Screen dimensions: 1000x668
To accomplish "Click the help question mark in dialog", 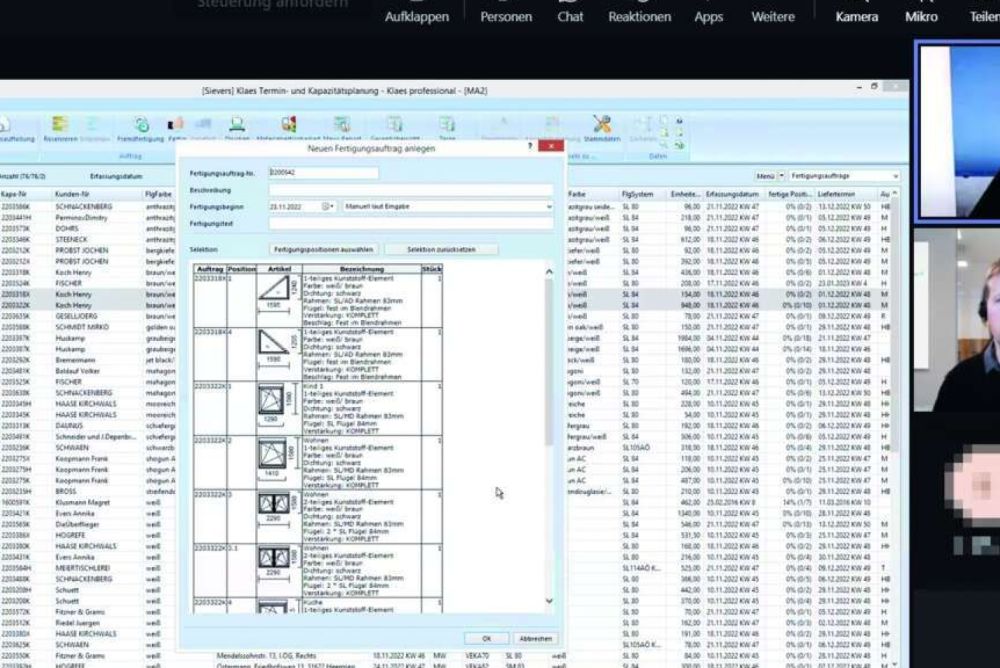I will [530, 146].
